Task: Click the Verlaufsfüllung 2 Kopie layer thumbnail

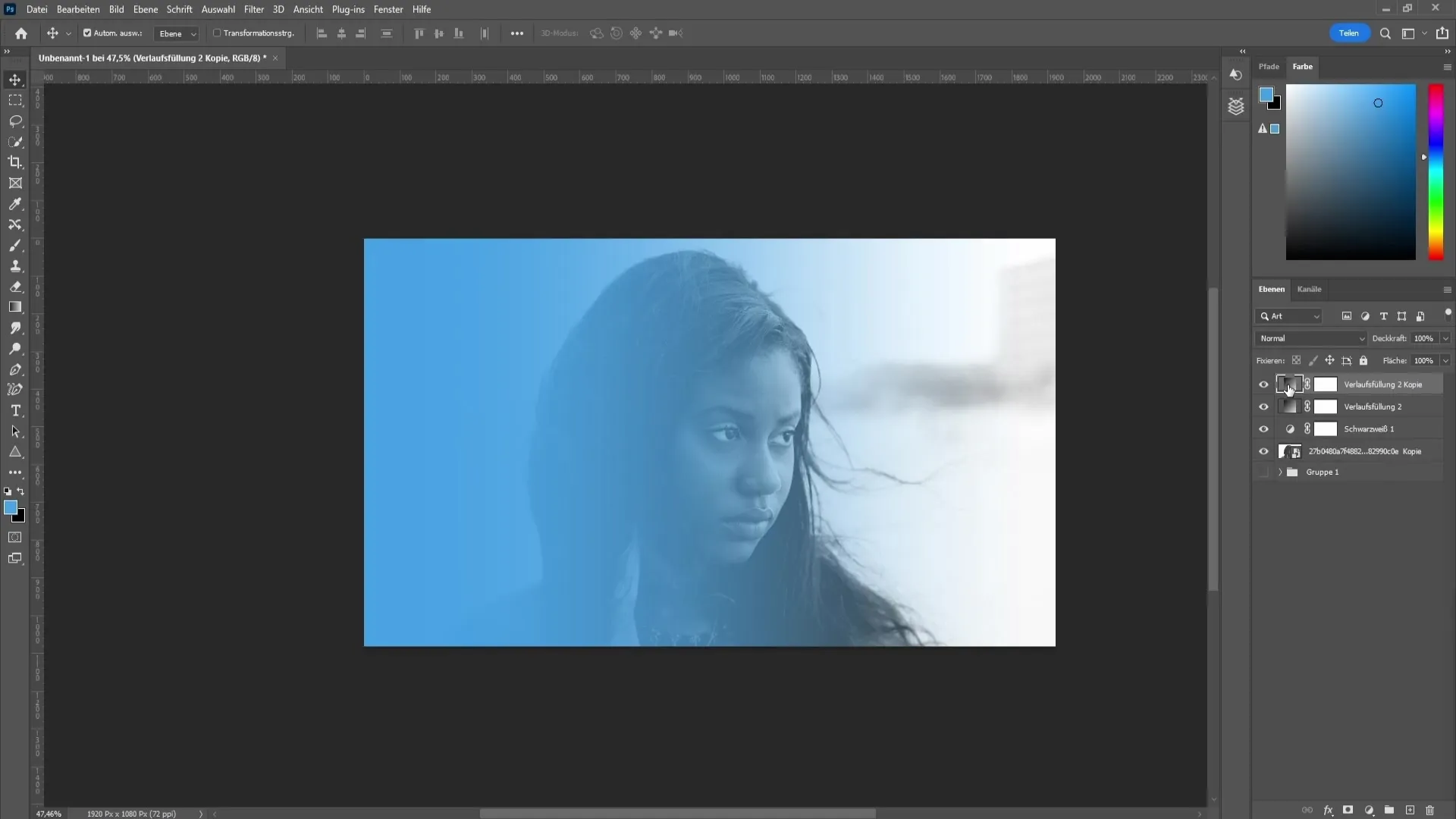Action: tap(1288, 384)
